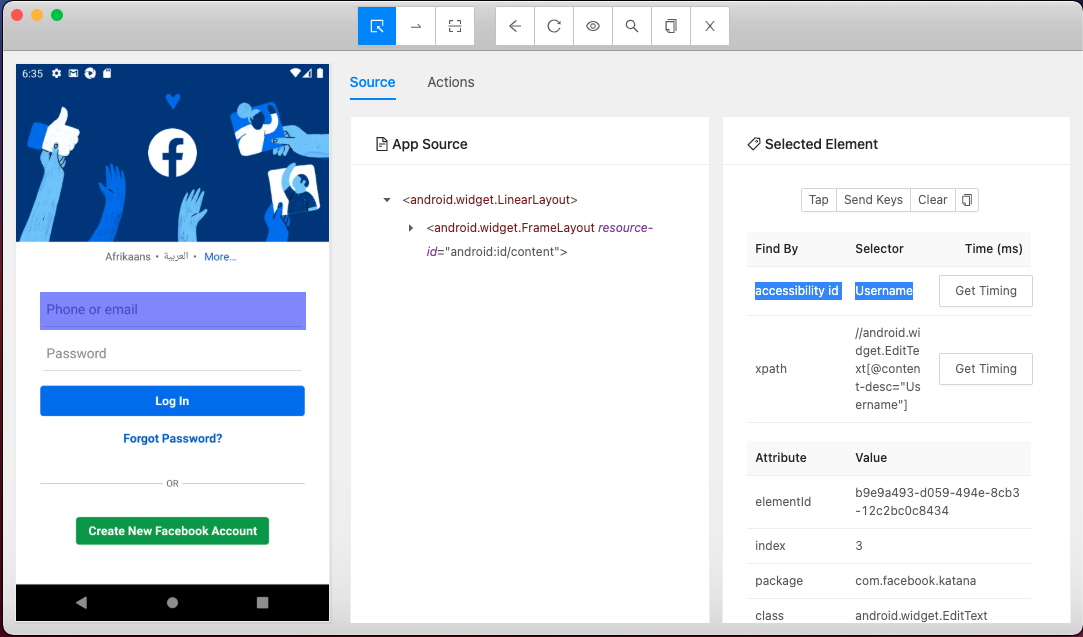
Task: Expand the android.widget.FrameLayout node
Action: [411, 228]
